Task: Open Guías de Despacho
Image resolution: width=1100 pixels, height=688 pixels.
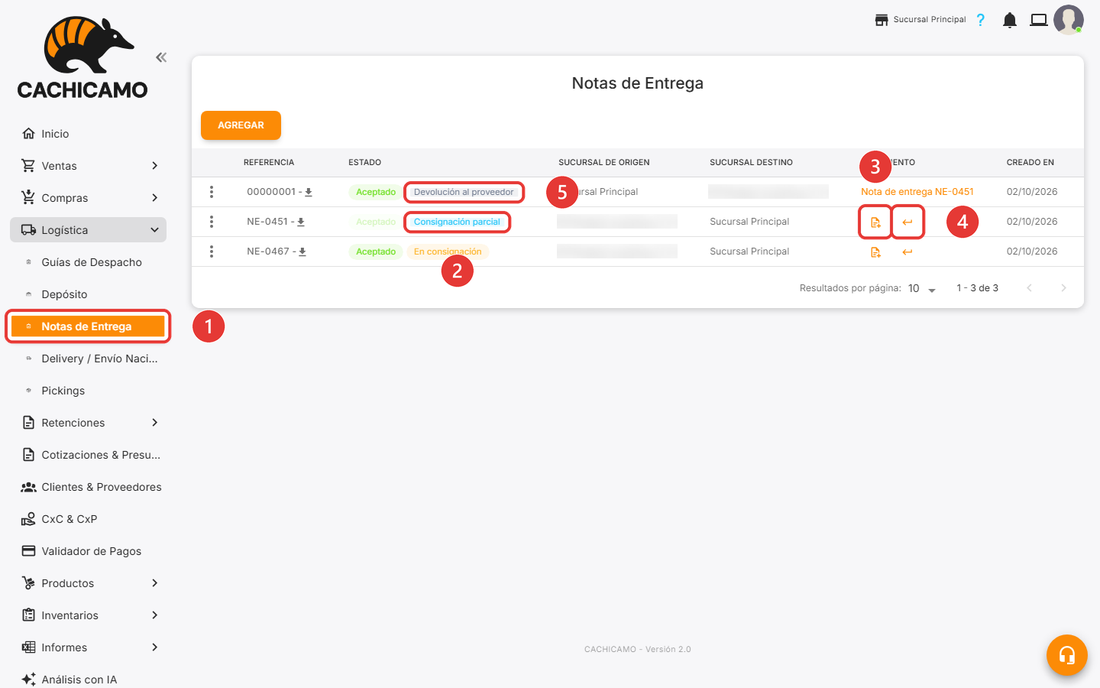Action: [x=91, y=262]
